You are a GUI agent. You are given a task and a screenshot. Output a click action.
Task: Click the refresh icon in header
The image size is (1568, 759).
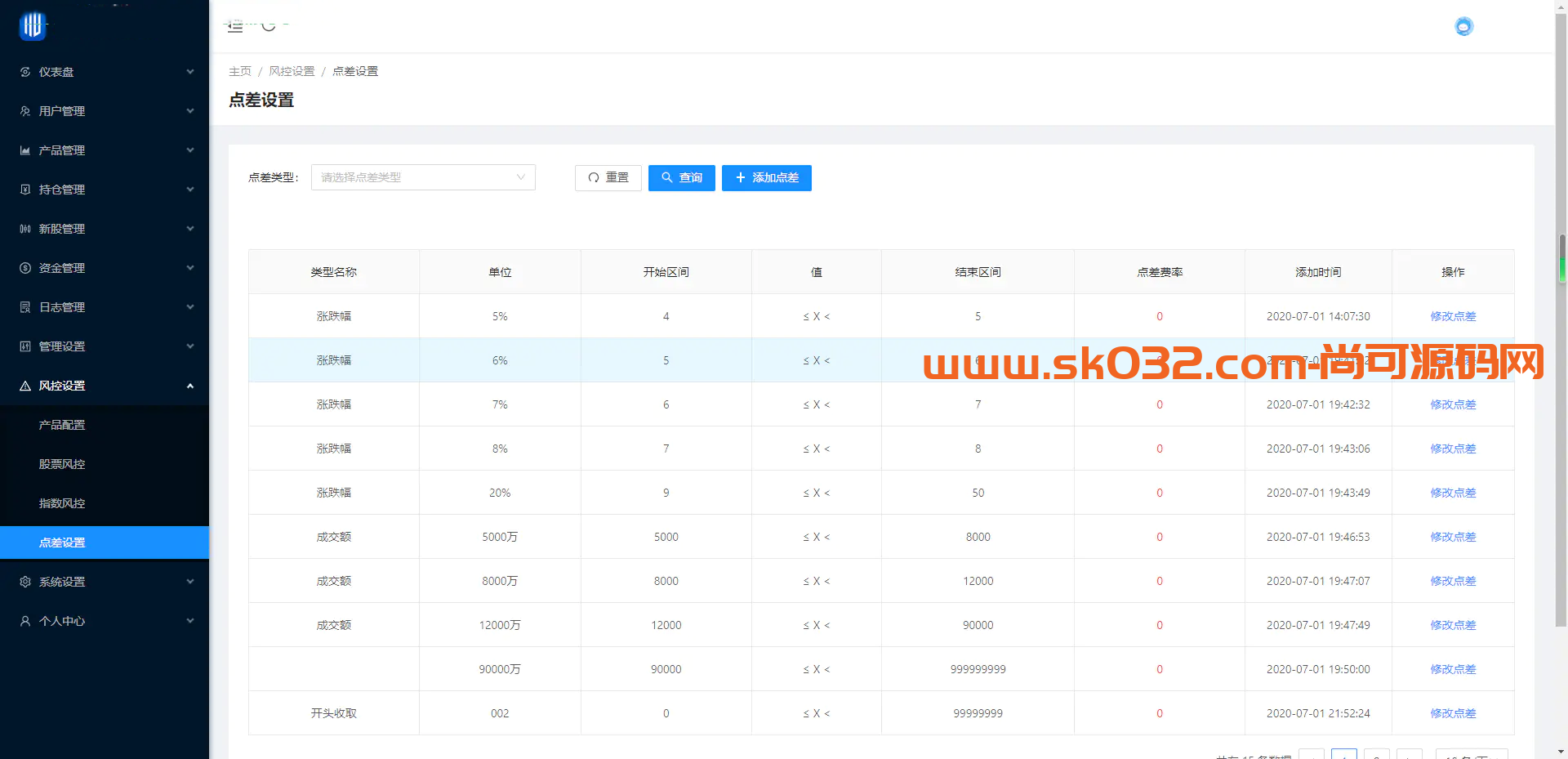(269, 26)
